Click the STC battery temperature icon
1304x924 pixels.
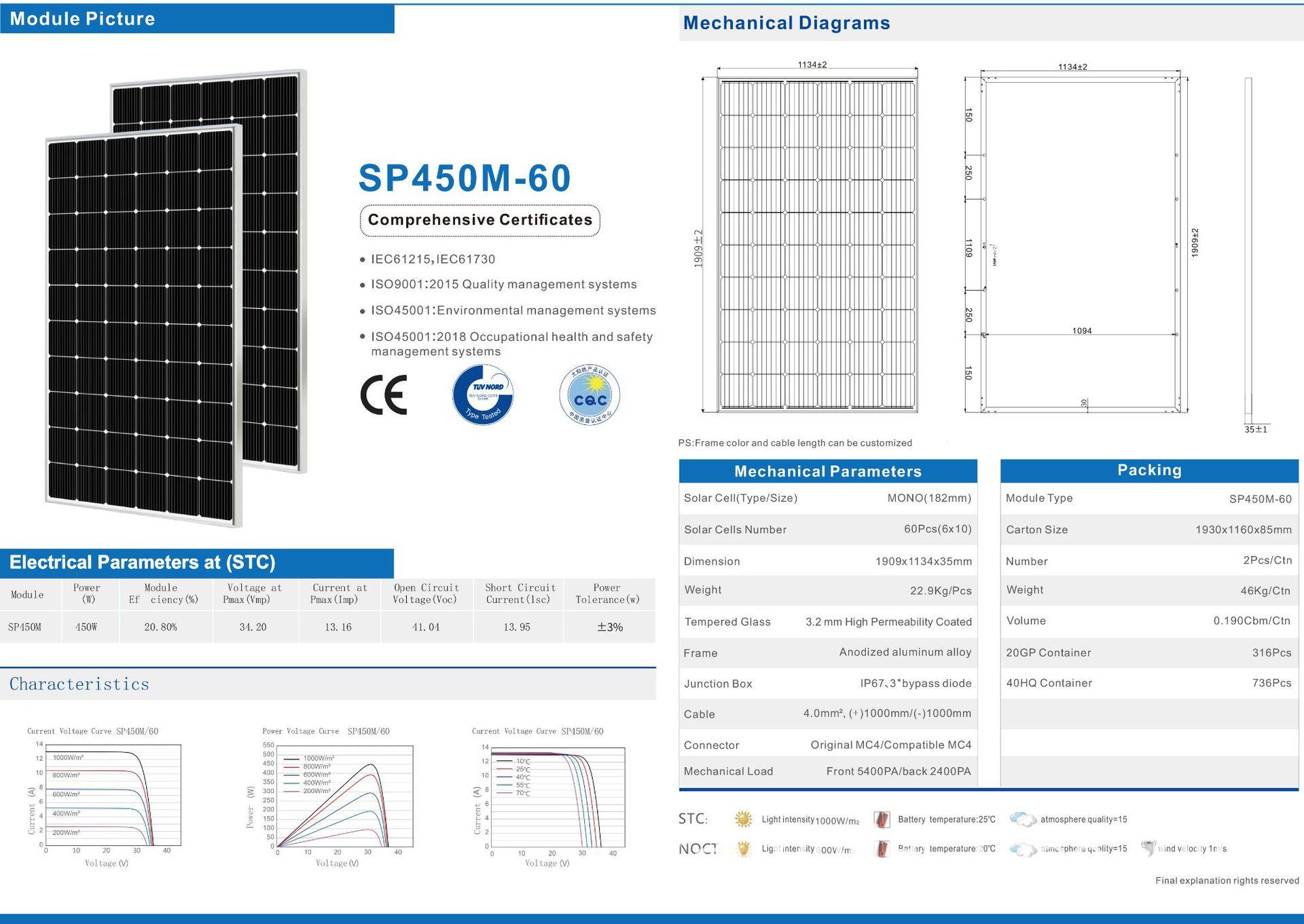coord(882,819)
